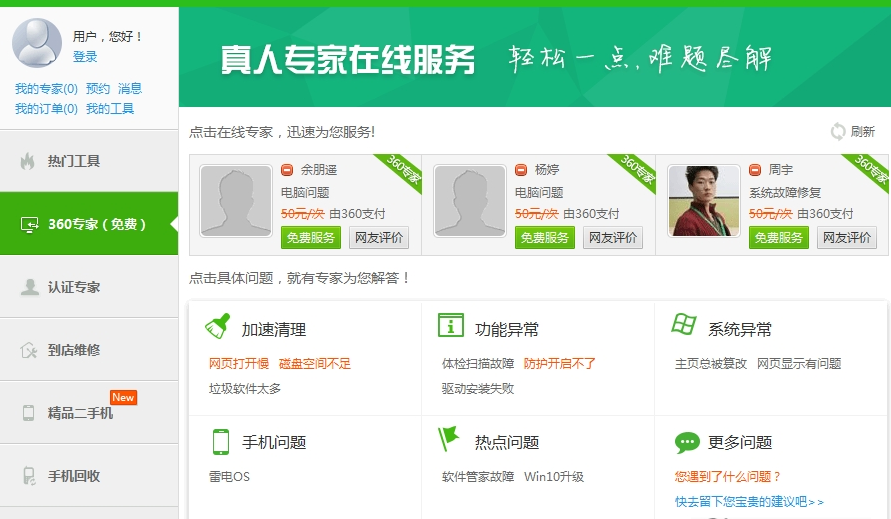Click the Windows logo icon for 系统异常
Screen dimensions: 891x519
[684, 326]
